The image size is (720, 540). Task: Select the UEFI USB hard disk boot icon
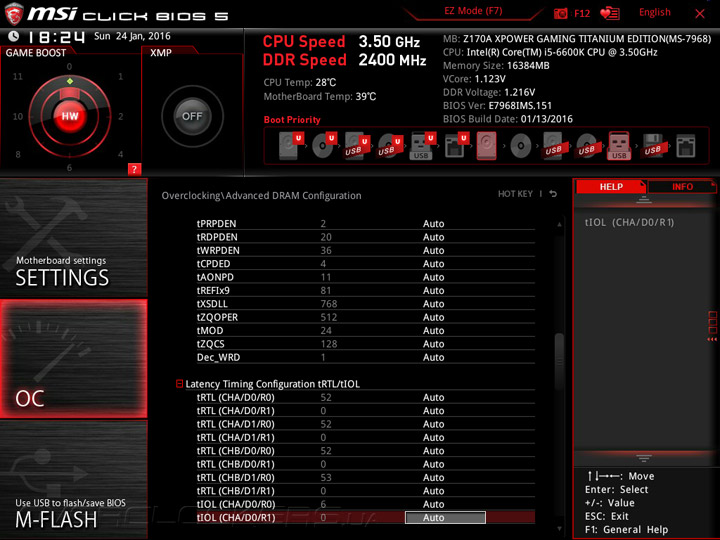pos(357,146)
